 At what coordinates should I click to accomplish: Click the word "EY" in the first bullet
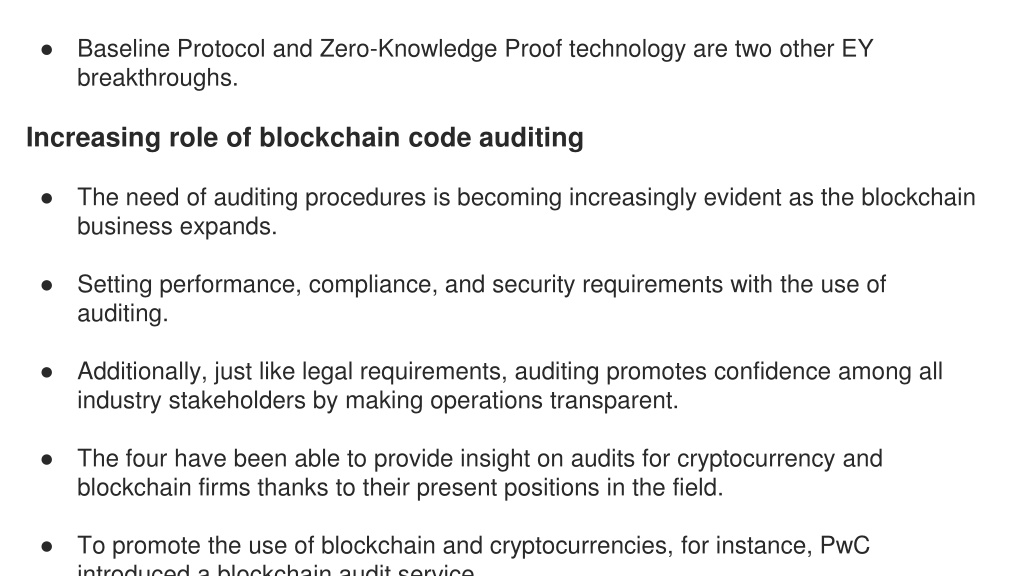(857, 49)
